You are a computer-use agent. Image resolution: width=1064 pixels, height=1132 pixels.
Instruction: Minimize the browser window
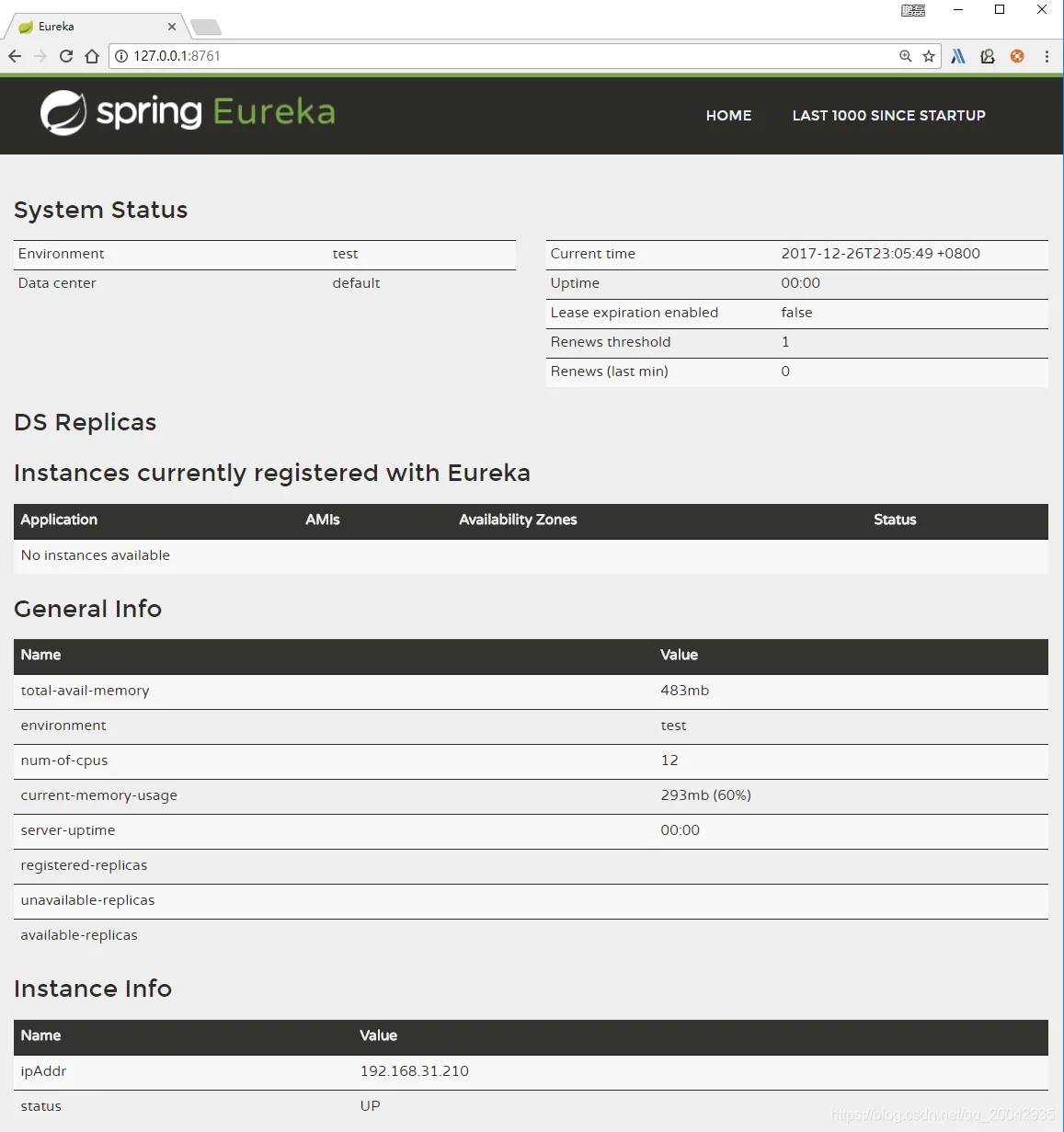pyautogui.click(x=958, y=10)
